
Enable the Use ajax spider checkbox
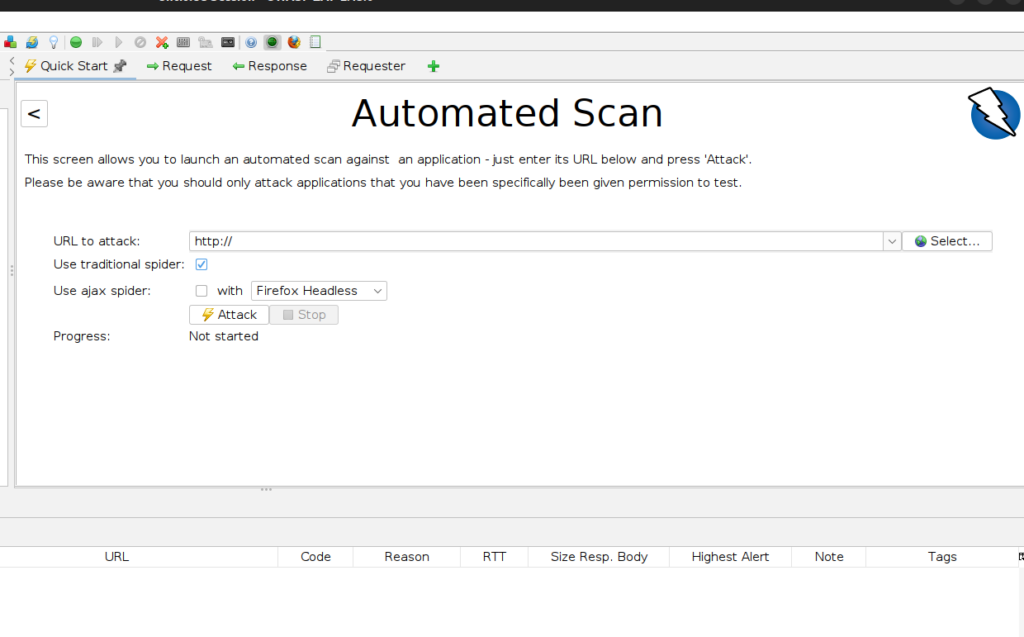pos(201,291)
